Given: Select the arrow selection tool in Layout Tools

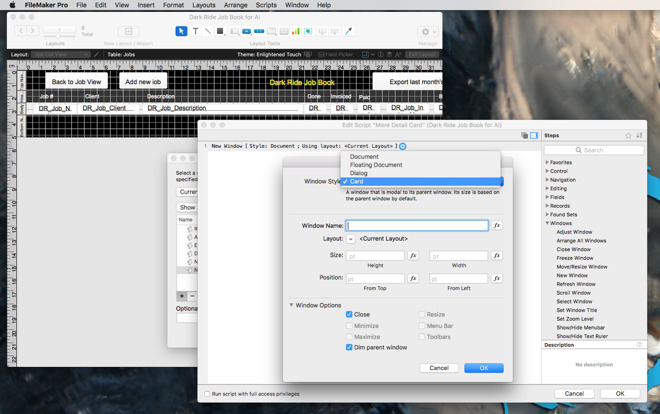Looking at the screenshot, I should click(181, 31).
